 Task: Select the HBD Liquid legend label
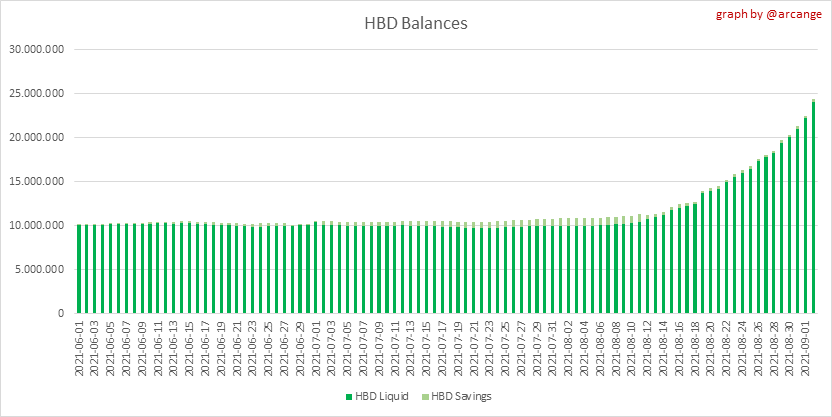click(x=381, y=397)
